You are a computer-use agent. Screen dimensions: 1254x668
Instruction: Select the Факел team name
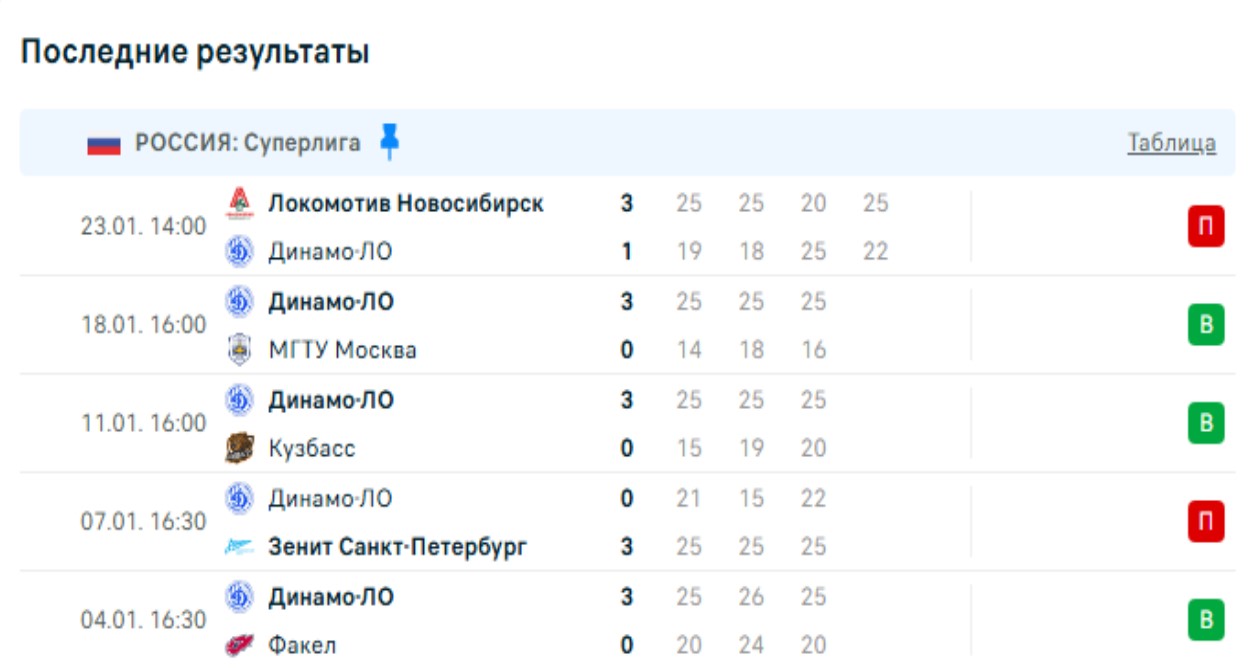click(302, 645)
